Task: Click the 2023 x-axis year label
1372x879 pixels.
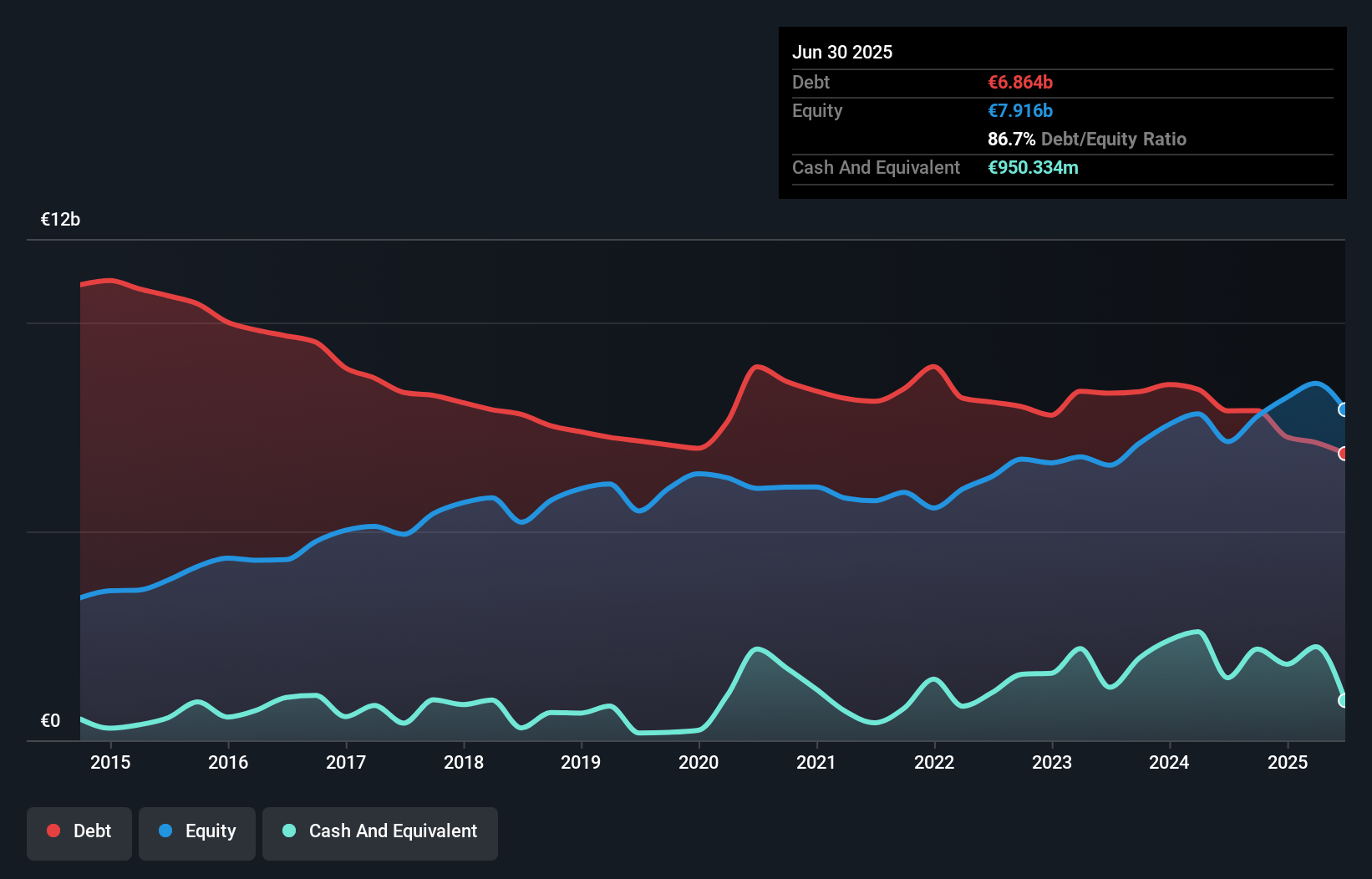Action: click(1051, 762)
